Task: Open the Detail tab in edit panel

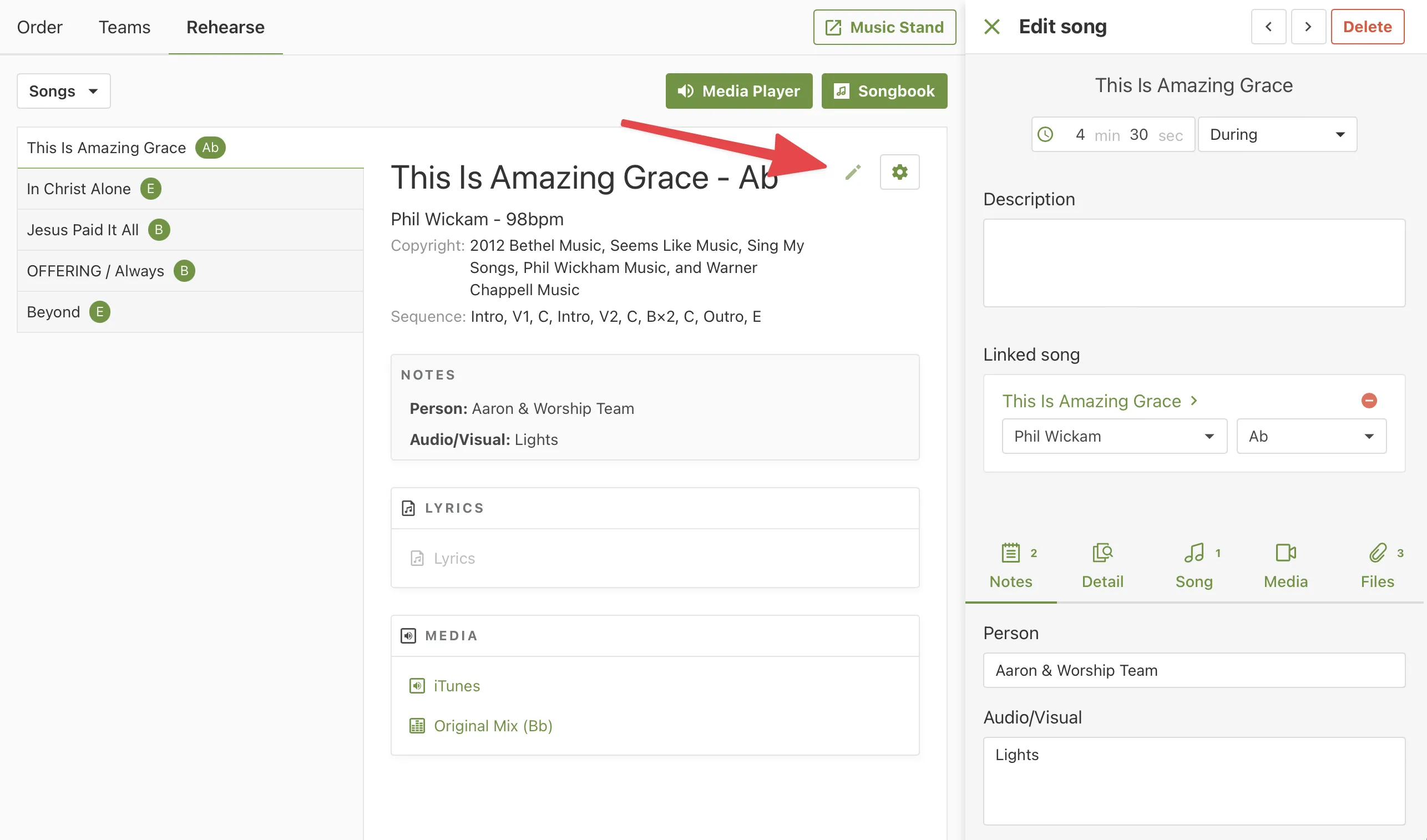Action: tap(1102, 565)
